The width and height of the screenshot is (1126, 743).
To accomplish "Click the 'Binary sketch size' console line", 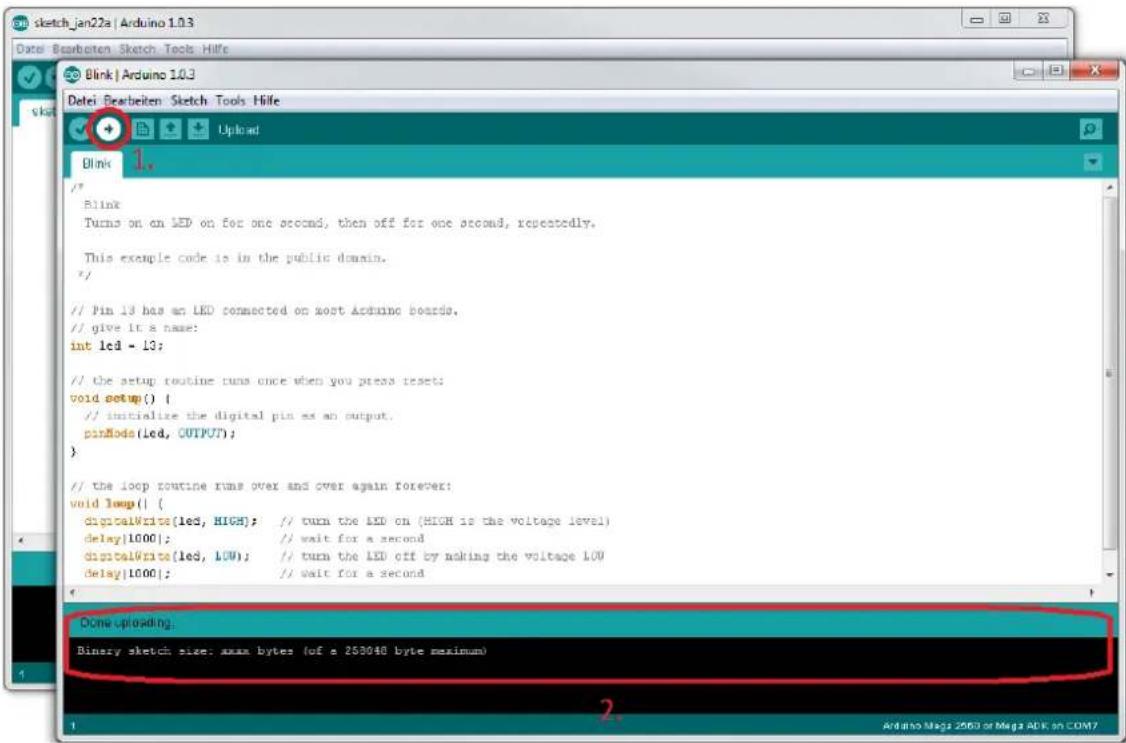I will pos(282,651).
